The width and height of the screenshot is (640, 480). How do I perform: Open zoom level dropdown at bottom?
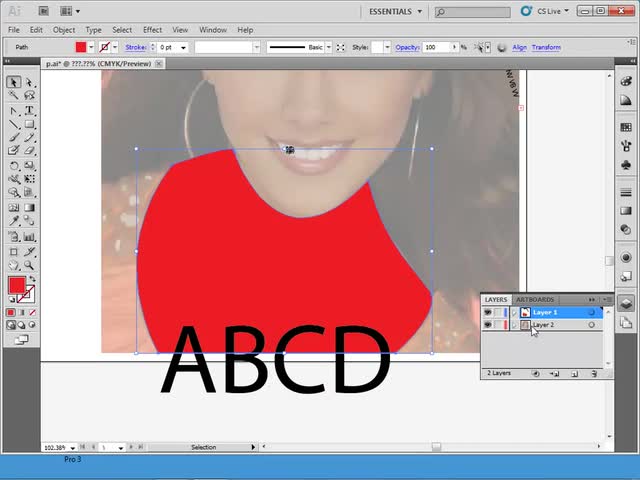pos(72,448)
